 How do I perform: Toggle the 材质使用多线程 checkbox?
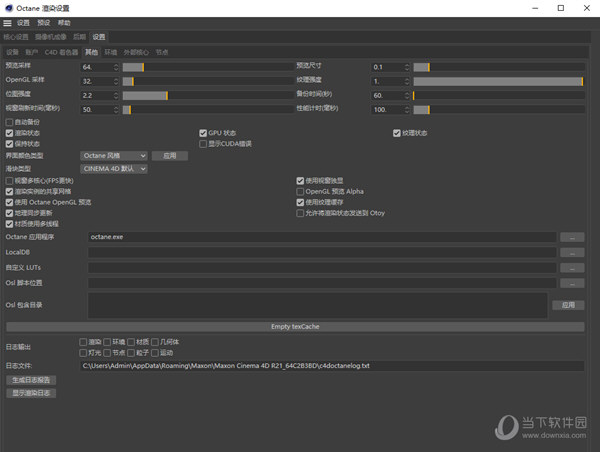(x=10, y=224)
